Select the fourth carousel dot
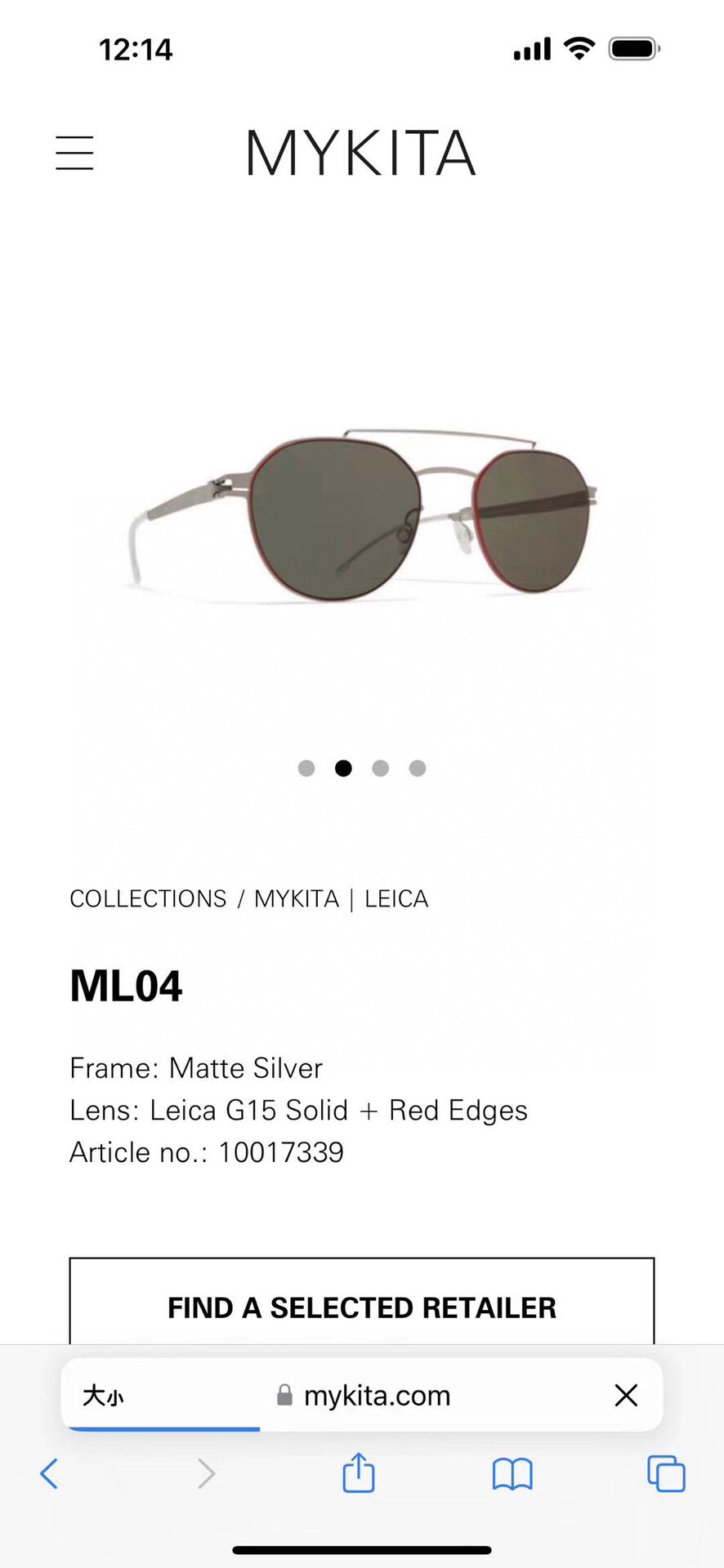This screenshot has height=1568, width=724. tap(418, 768)
